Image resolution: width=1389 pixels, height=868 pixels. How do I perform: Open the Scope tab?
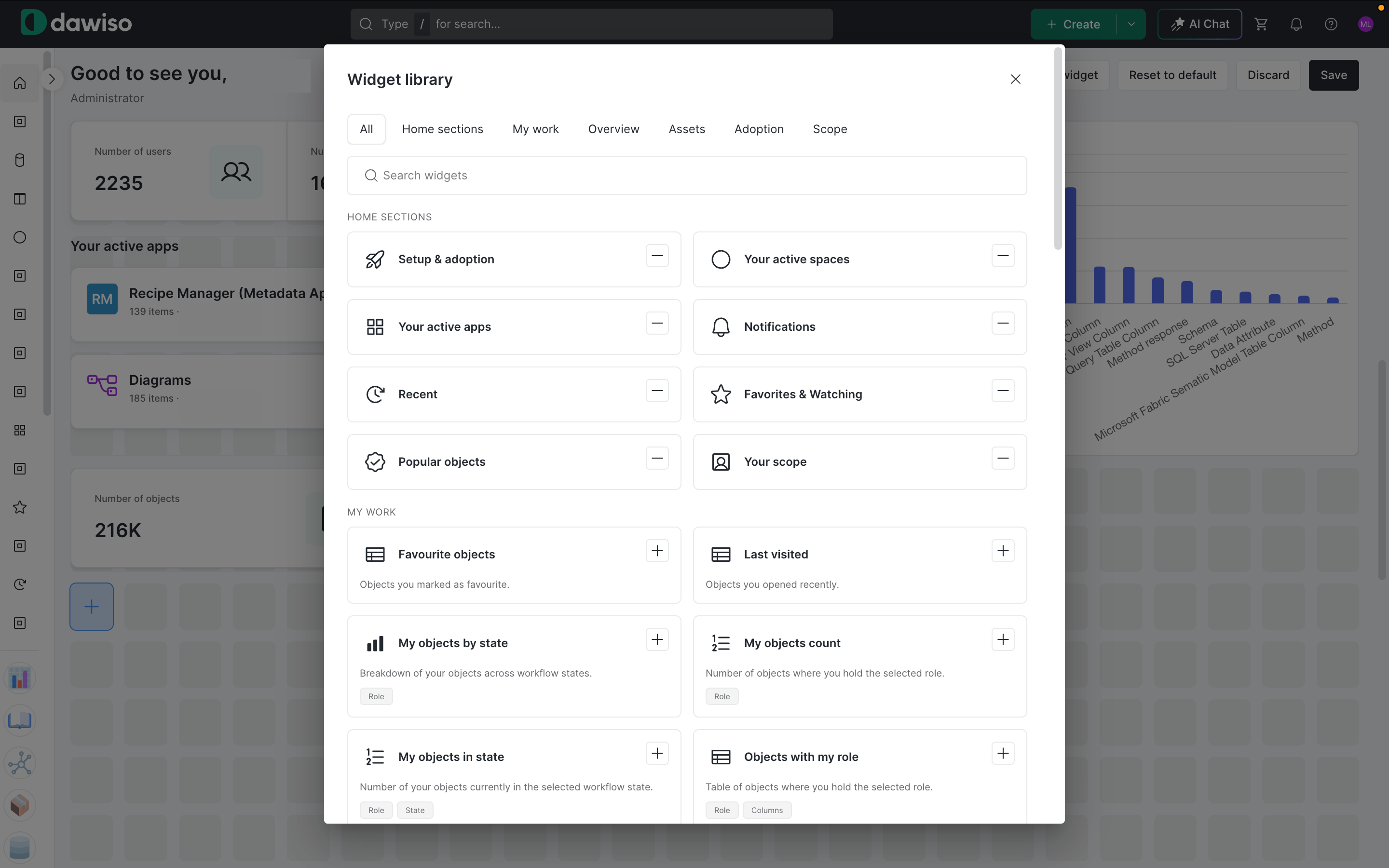830,129
